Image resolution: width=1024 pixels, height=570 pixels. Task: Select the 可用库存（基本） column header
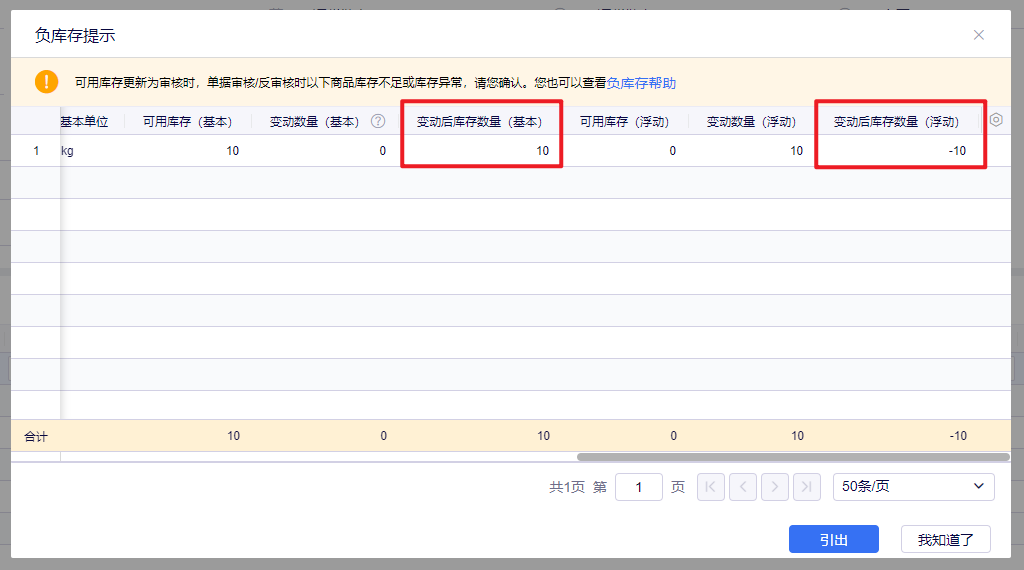187,122
